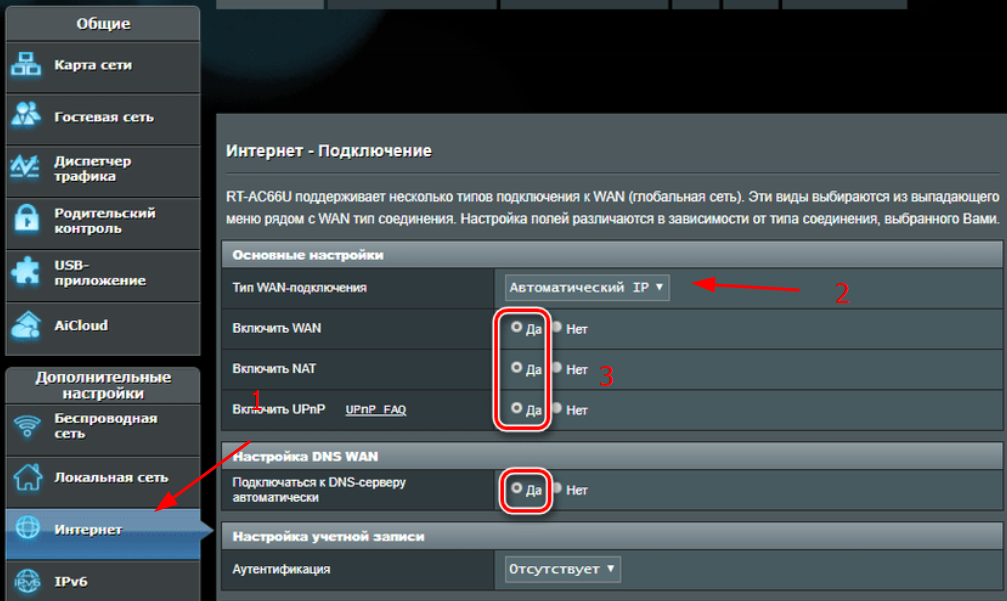Open Родительский контроль menu item
The width and height of the screenshot is (1007, 601).
tap(103, 223)
